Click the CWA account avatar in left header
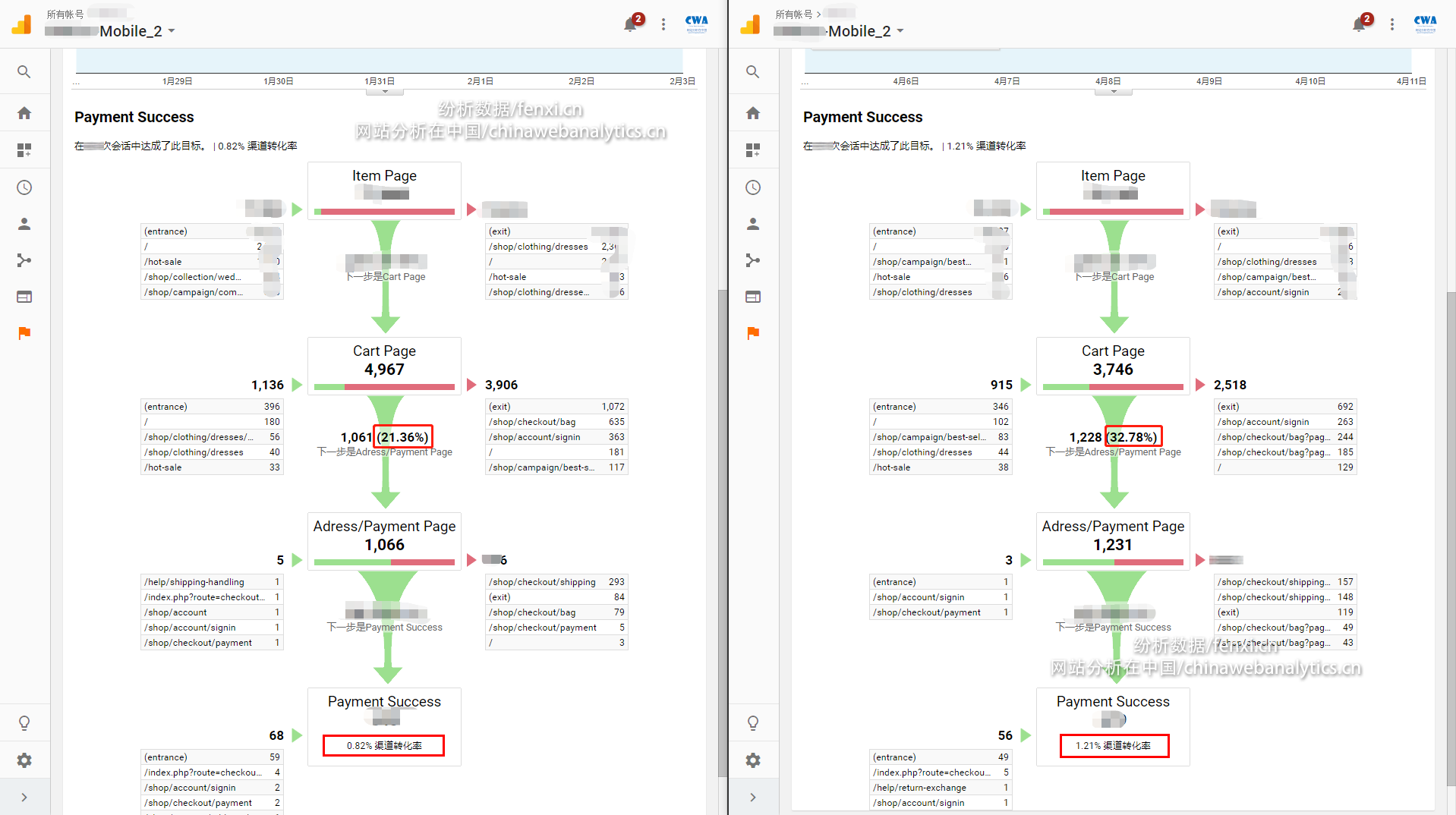1456x815 pixels. (696, 24)
